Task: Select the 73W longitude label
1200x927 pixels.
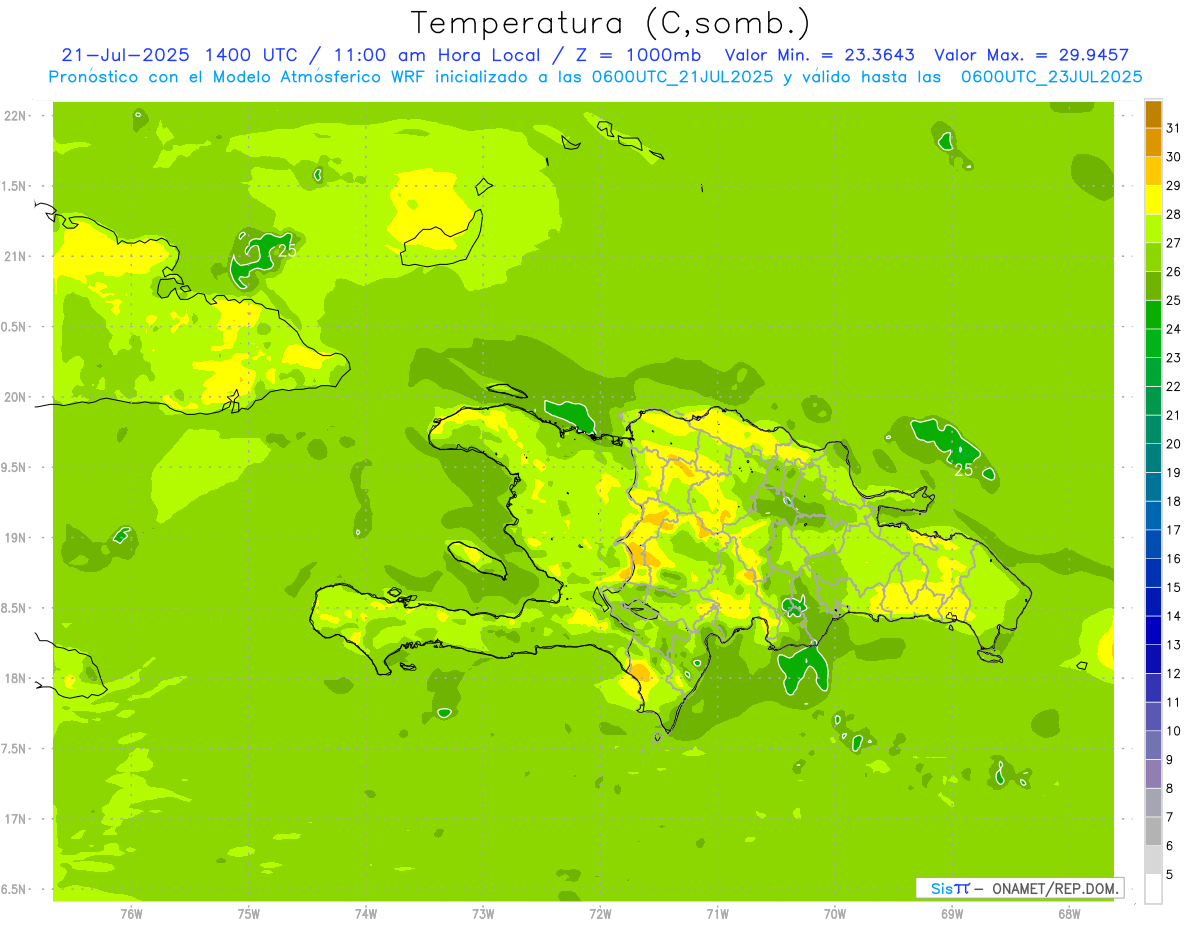Action: 483,914
